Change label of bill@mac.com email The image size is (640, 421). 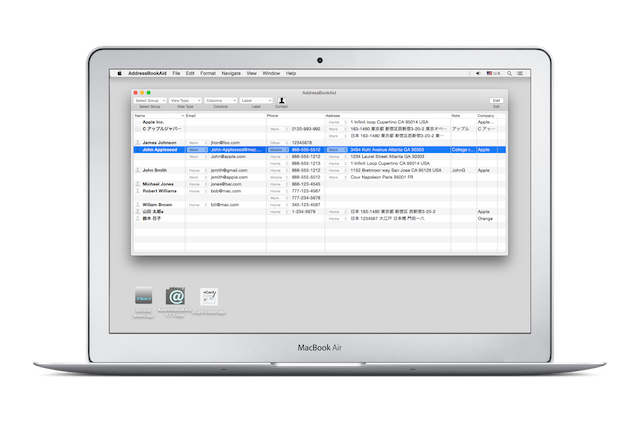197,205
